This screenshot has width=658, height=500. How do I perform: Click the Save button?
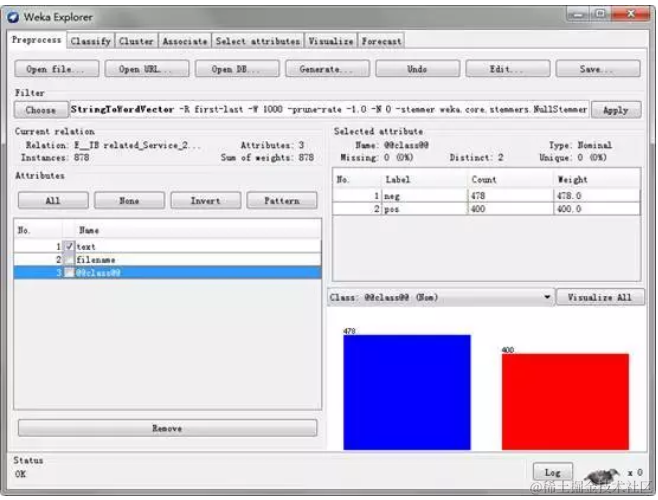tap(598, 69)
